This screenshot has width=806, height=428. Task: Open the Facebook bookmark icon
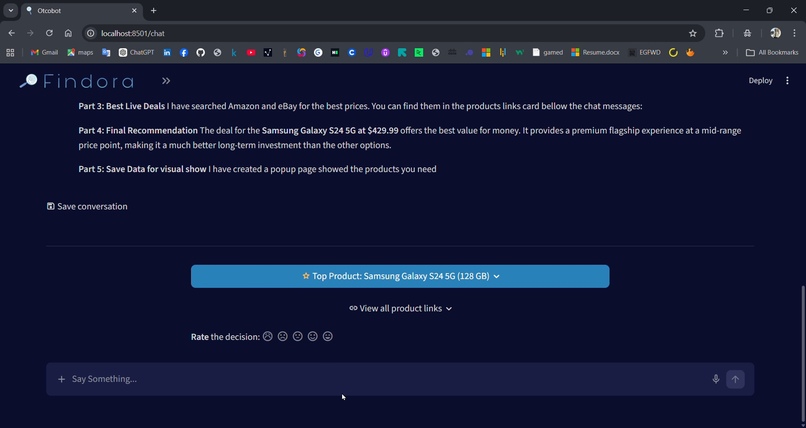[184, 52]
